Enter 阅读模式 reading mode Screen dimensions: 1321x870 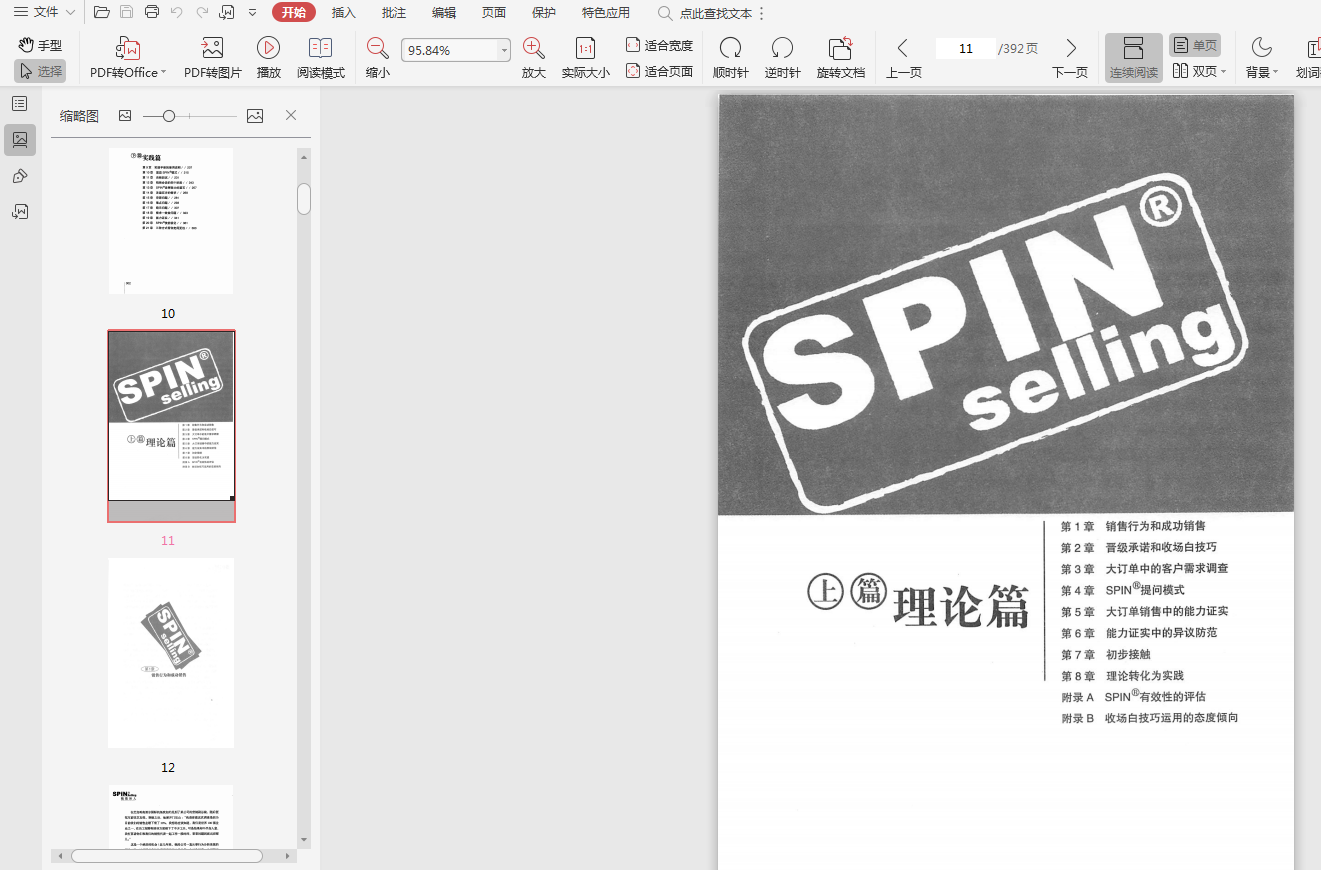(320, 48)
